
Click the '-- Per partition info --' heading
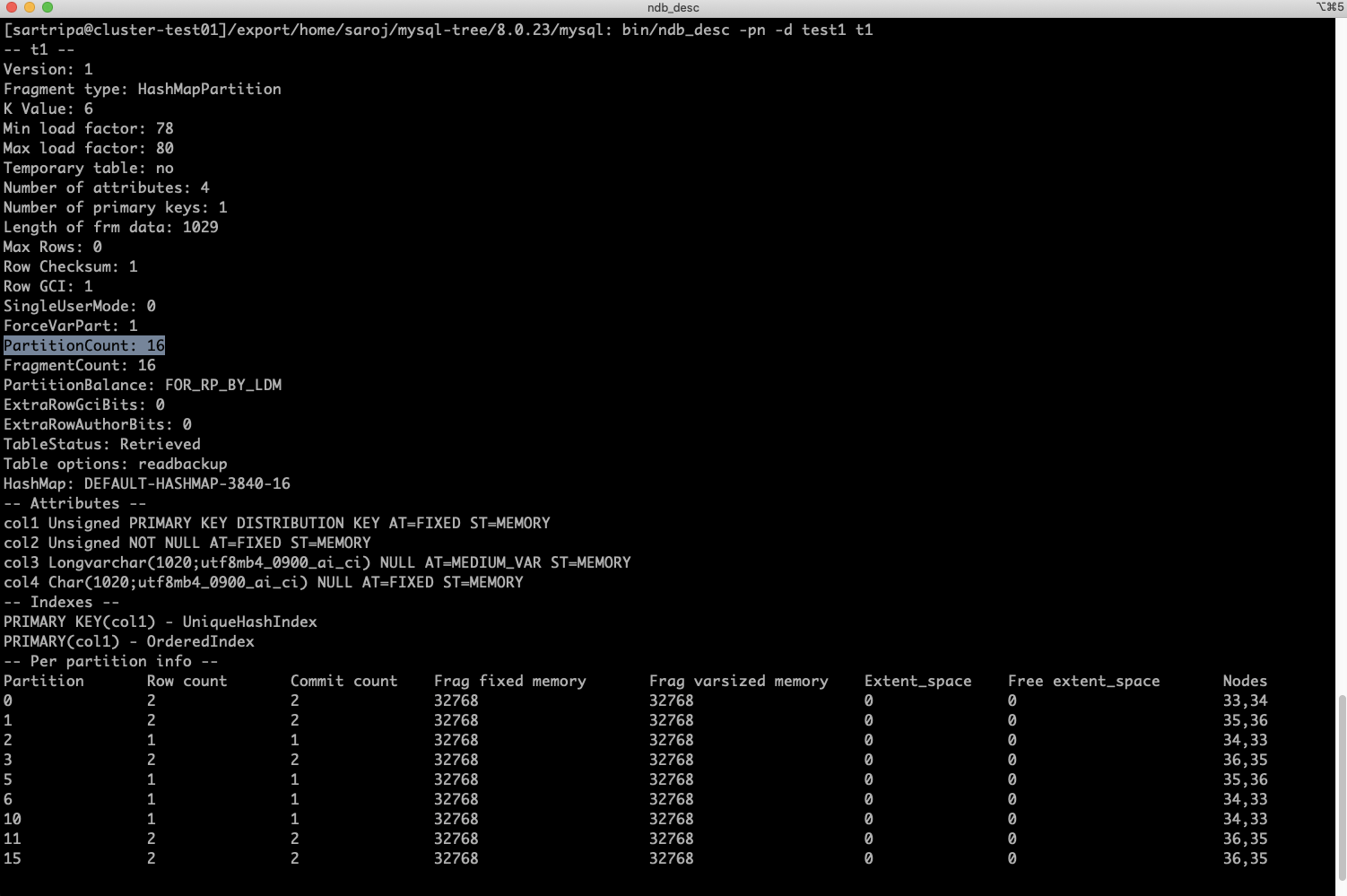[111, 661]
